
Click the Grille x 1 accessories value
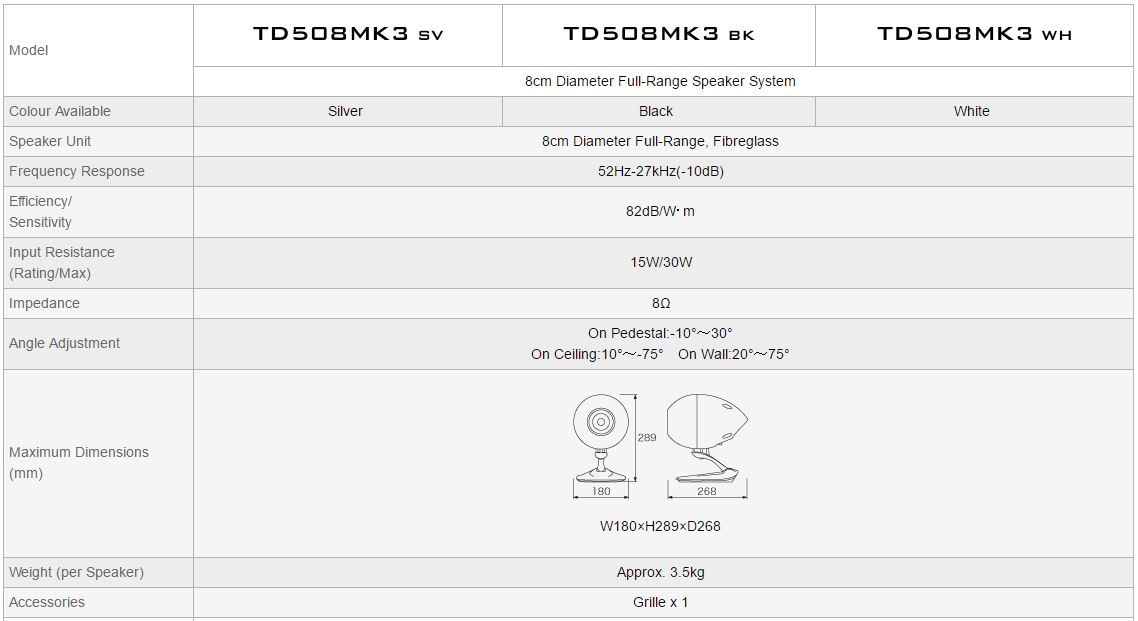[660, 602]
